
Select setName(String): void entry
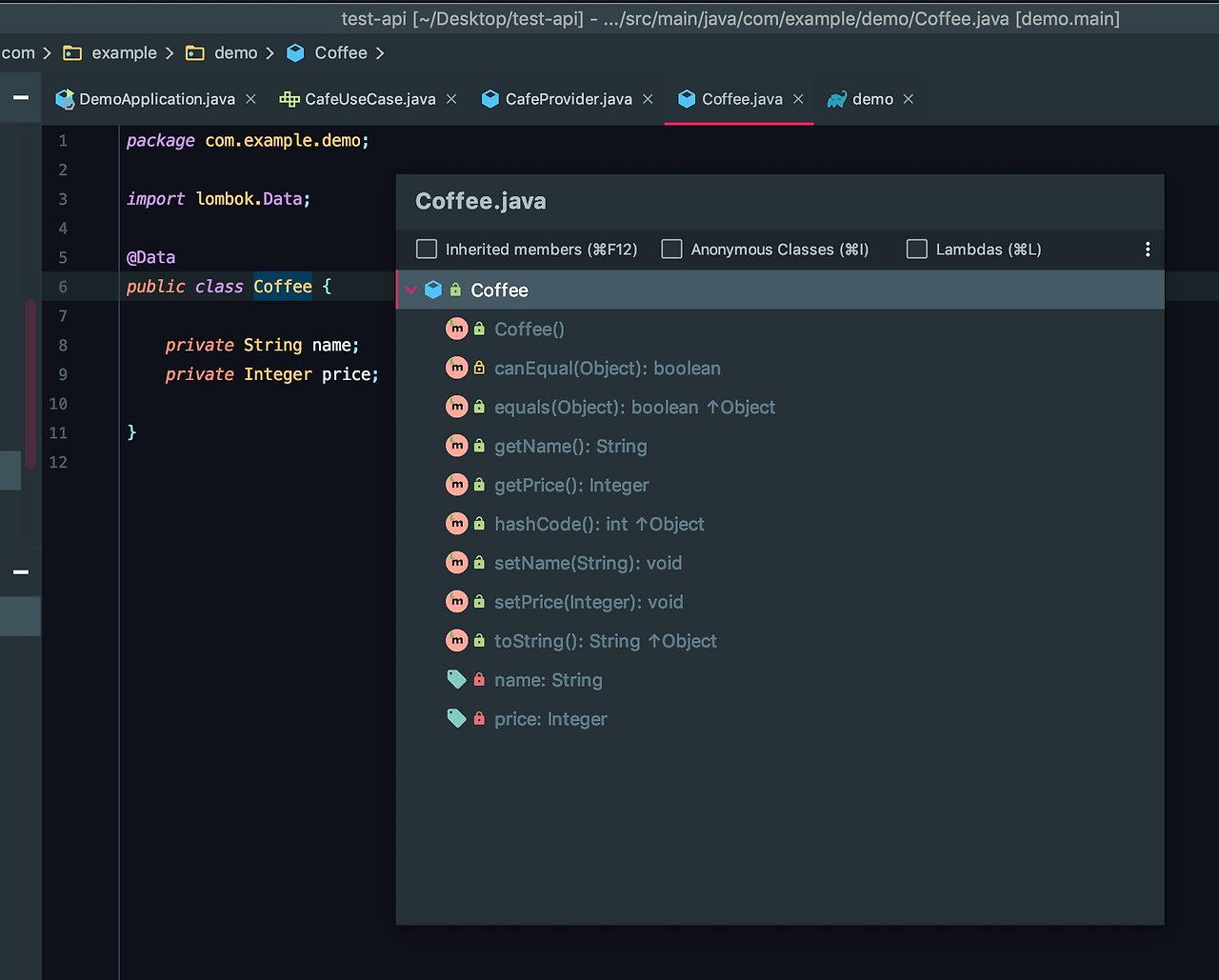589,564
